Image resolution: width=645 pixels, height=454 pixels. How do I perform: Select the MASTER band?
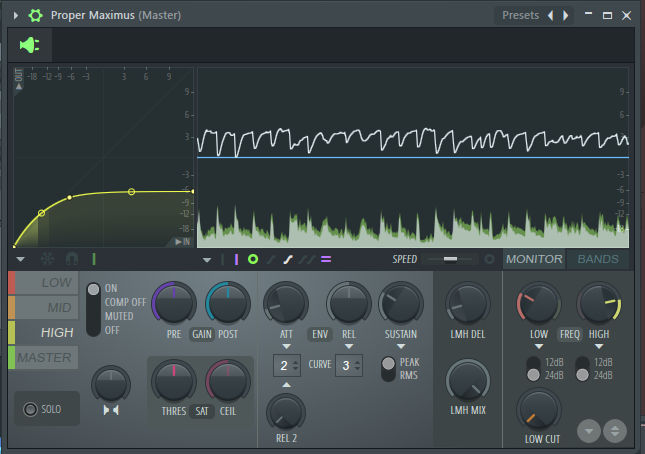(43, 357)
